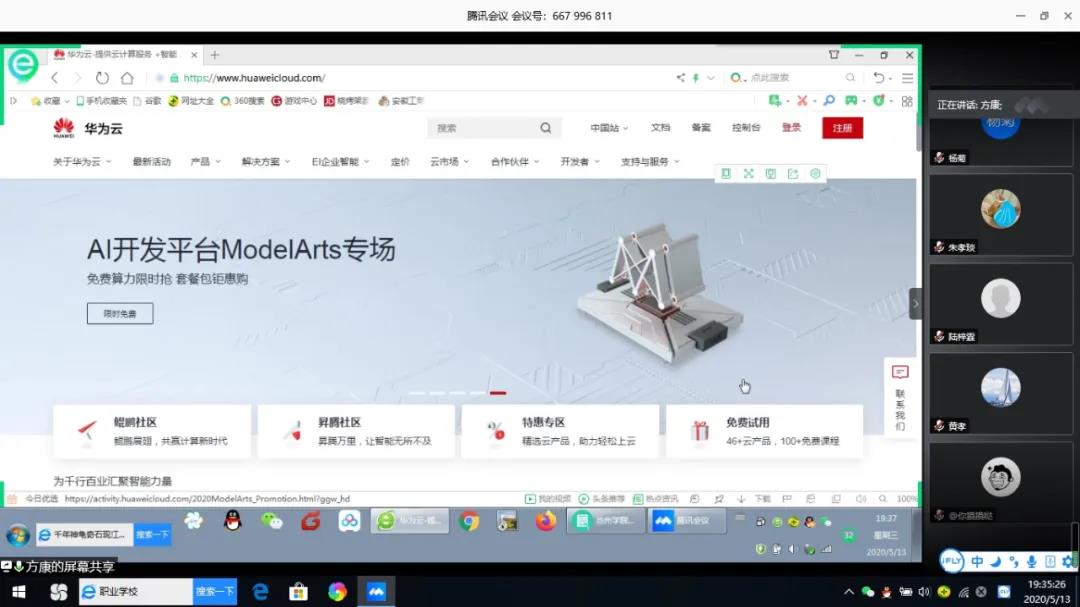
Task: Open the 360搜索 bookmark
Action: pyautogui.click(x=242, y=101)
